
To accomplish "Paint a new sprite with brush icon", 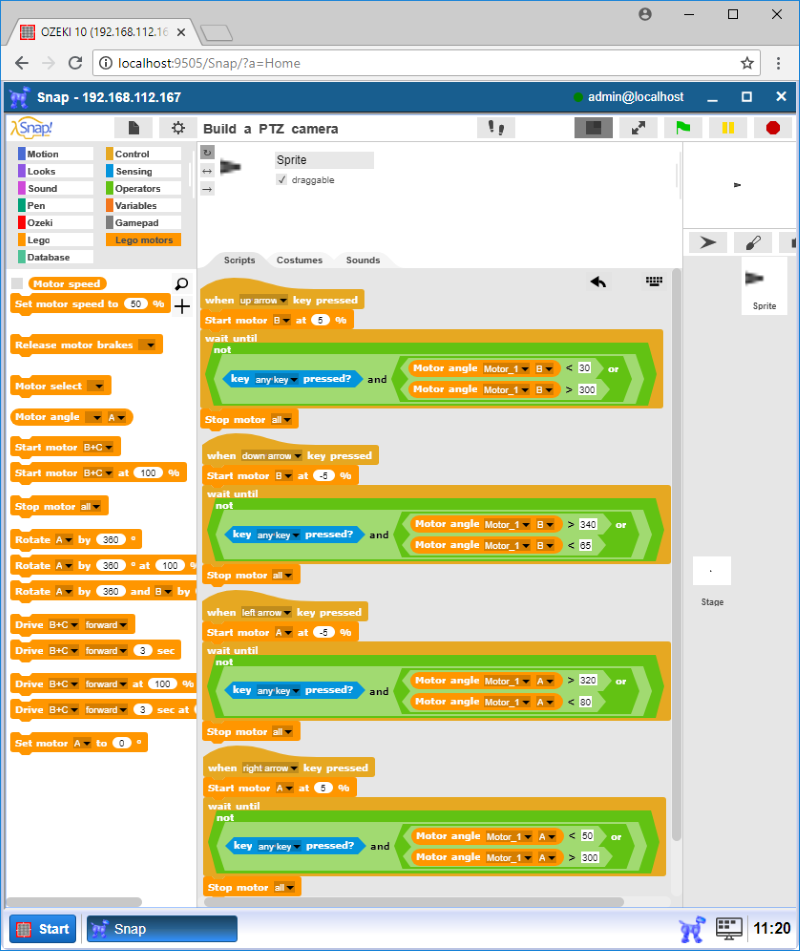I will (753, 243).
